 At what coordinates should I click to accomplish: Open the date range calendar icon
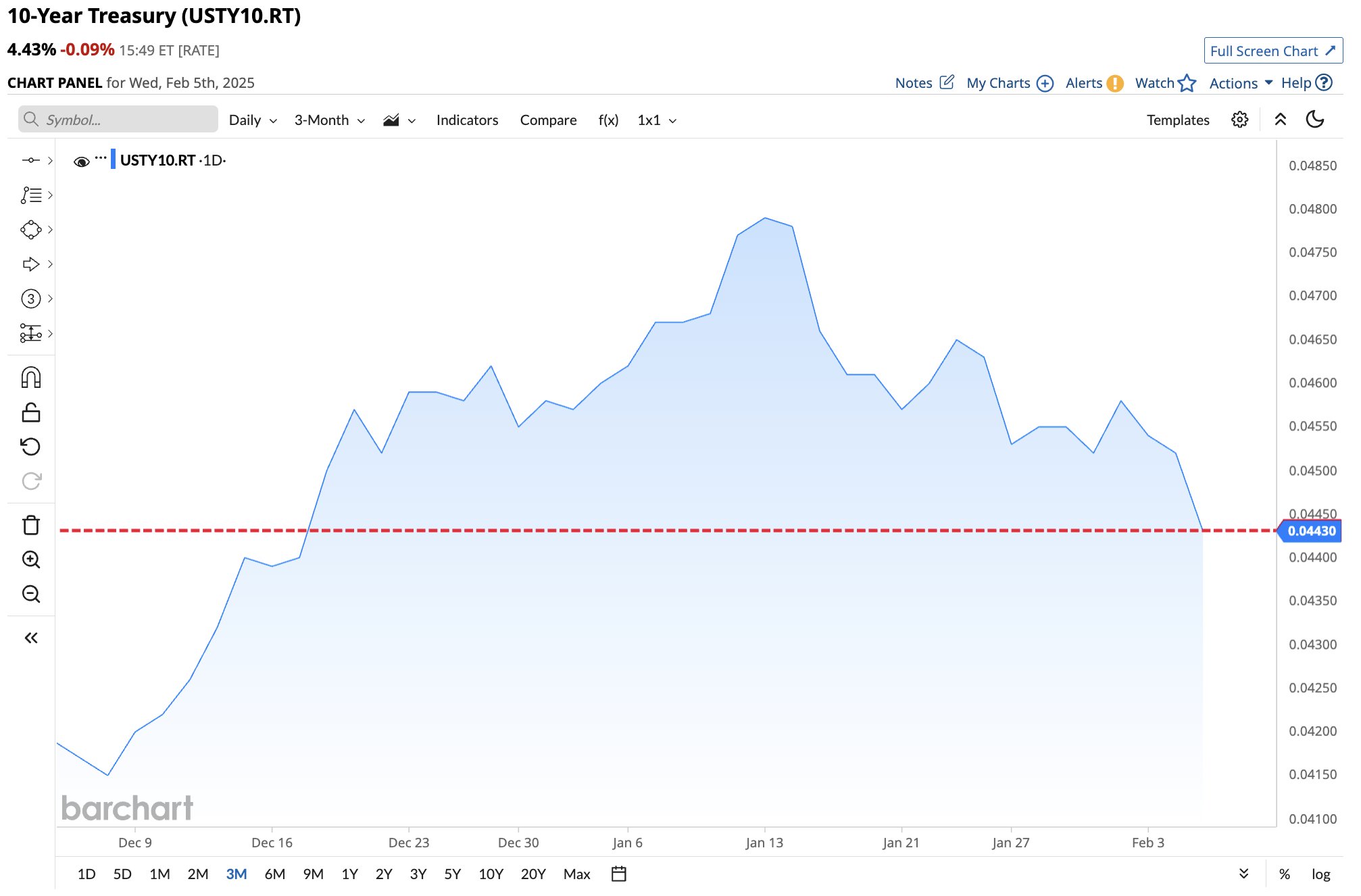618,874
